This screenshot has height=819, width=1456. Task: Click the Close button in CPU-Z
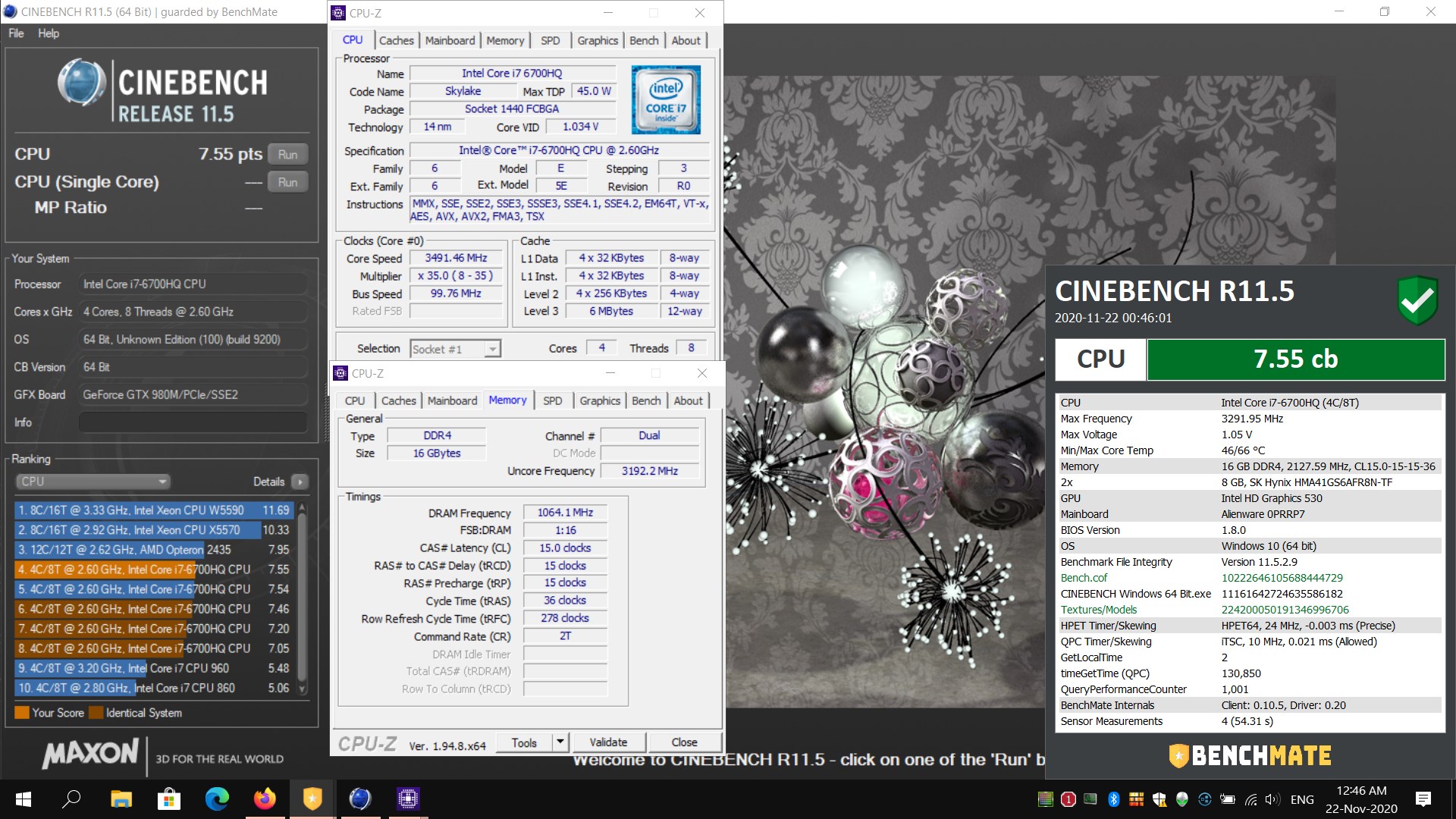(684, 742)
